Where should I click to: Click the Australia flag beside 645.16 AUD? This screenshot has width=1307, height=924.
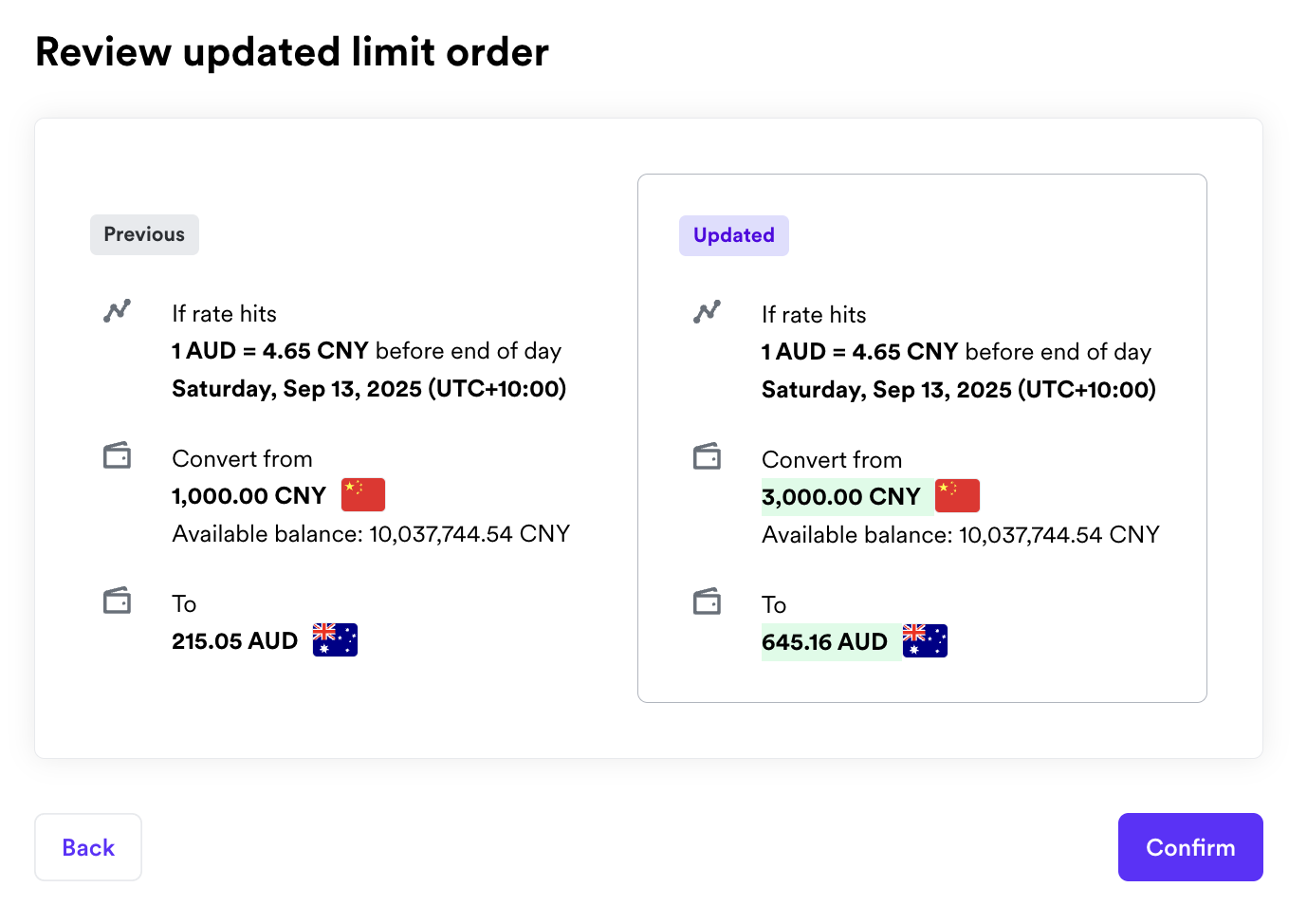[x=925, y=641]
